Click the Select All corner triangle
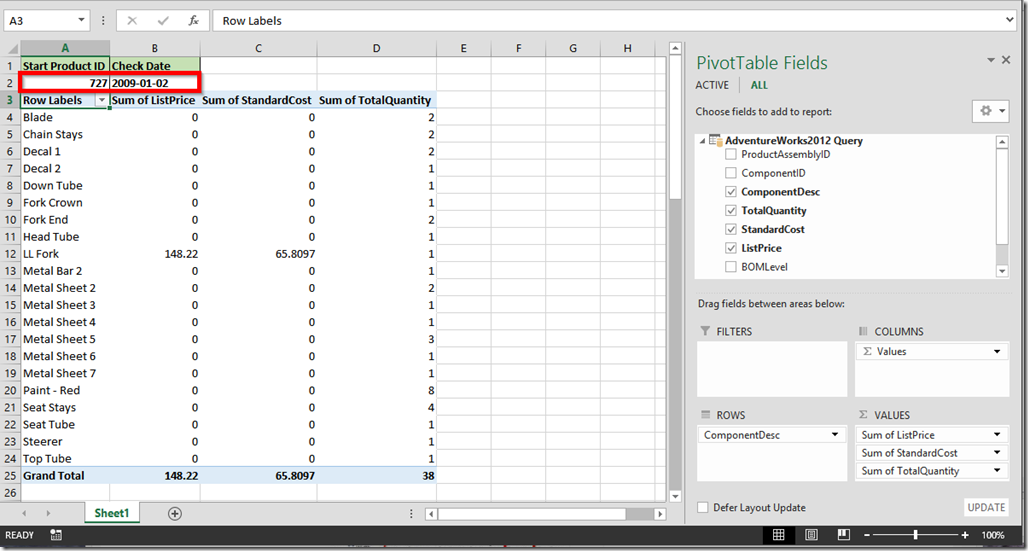Image resolution: width=1028 pixels, height=551 pixels. (12, 48)
